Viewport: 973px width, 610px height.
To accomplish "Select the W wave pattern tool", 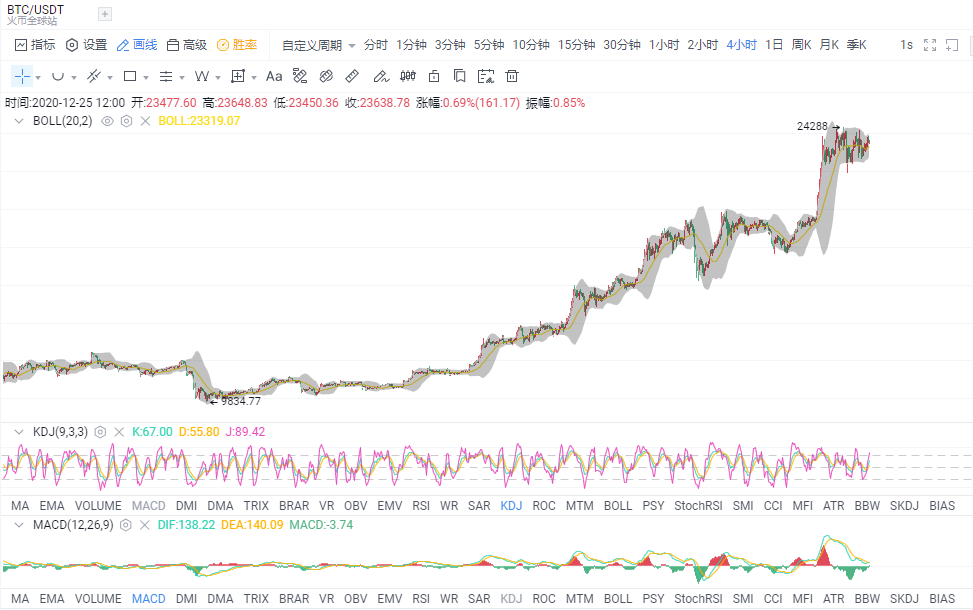I will click(202, 76).
